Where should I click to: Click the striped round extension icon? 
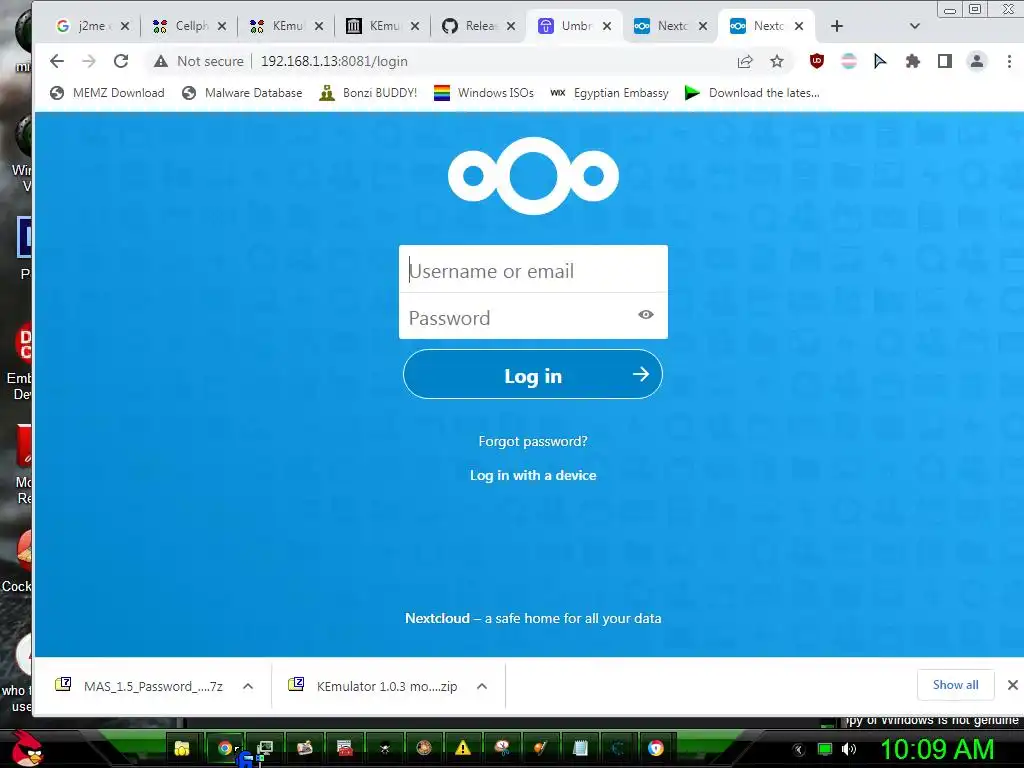848,61
